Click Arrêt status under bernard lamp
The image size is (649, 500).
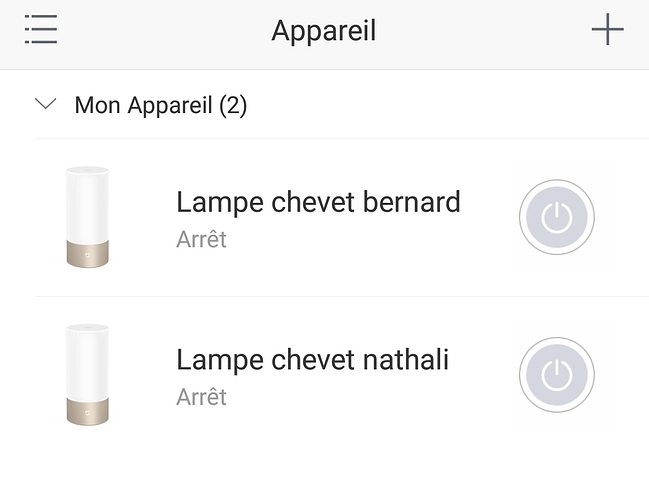point(201,240)
